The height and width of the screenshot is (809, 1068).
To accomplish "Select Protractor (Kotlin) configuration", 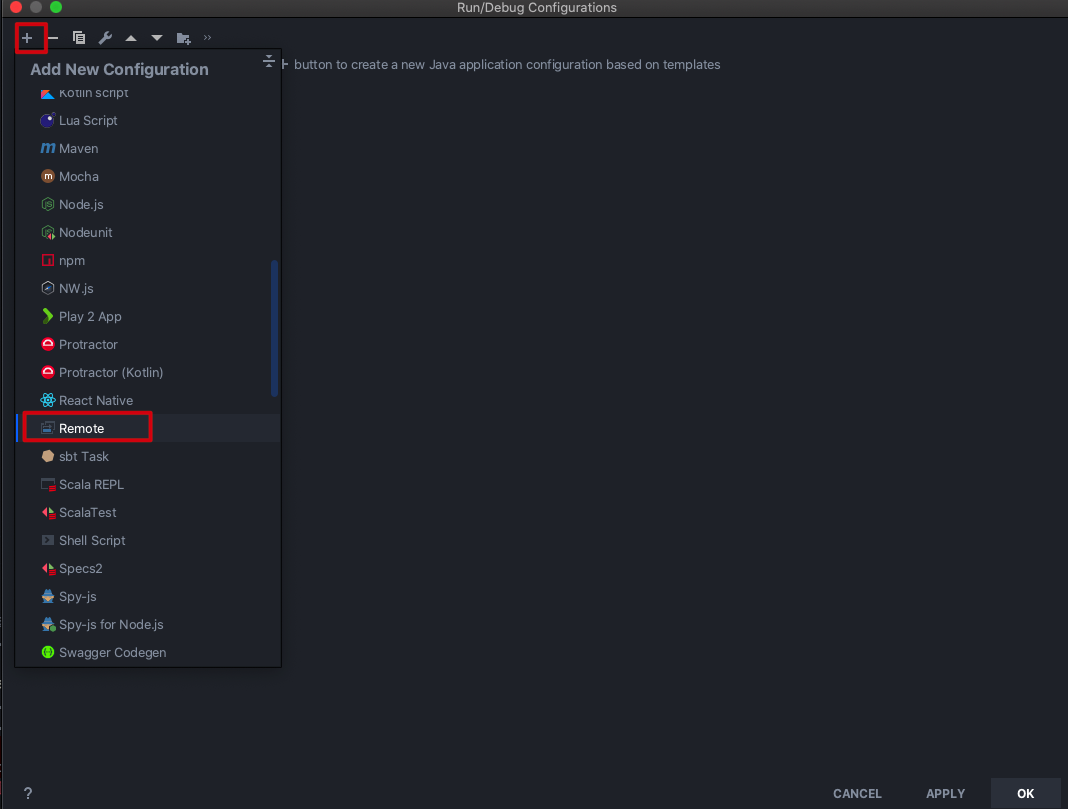I will click(x=148, y=372).
